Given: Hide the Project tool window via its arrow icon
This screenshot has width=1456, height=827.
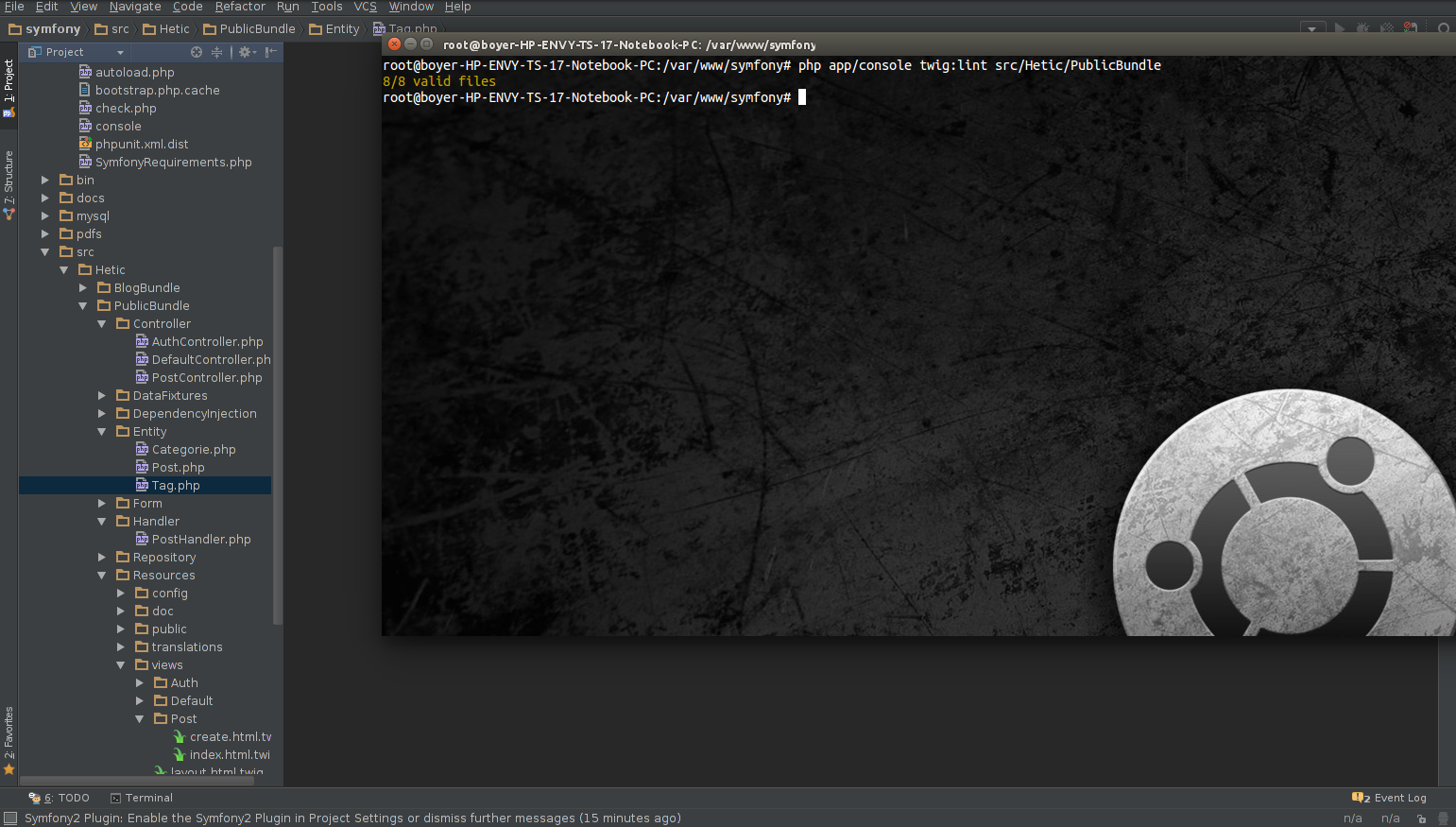Looking at the screenshot, I should pyautogui.click(x=270, y=52).
